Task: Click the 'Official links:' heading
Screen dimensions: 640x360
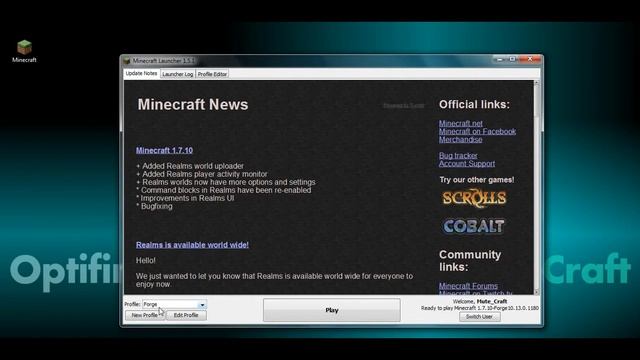Action: [474, 104]
